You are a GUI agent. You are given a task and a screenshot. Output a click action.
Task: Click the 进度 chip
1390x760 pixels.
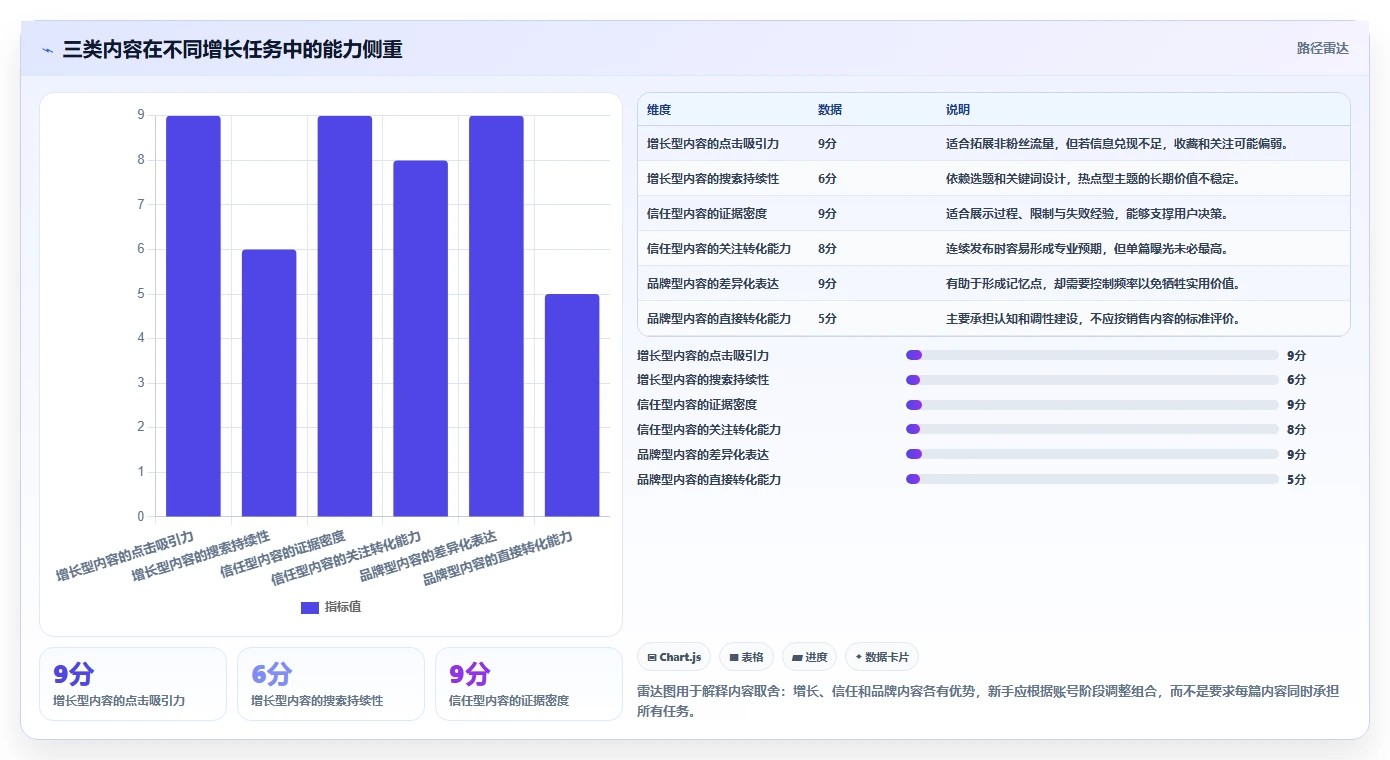[x=810, y=657]
